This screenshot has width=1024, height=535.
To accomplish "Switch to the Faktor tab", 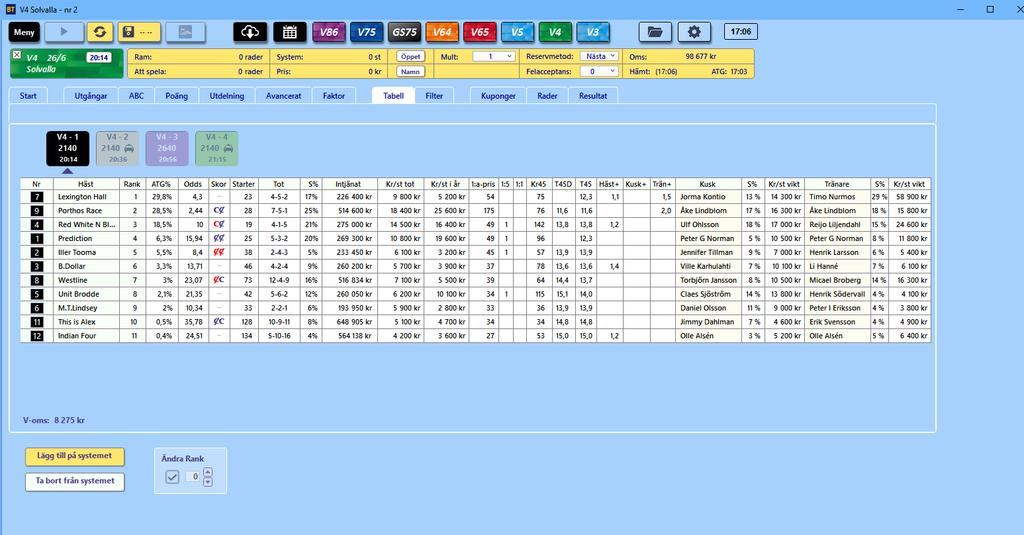I will tap(334, 96).
